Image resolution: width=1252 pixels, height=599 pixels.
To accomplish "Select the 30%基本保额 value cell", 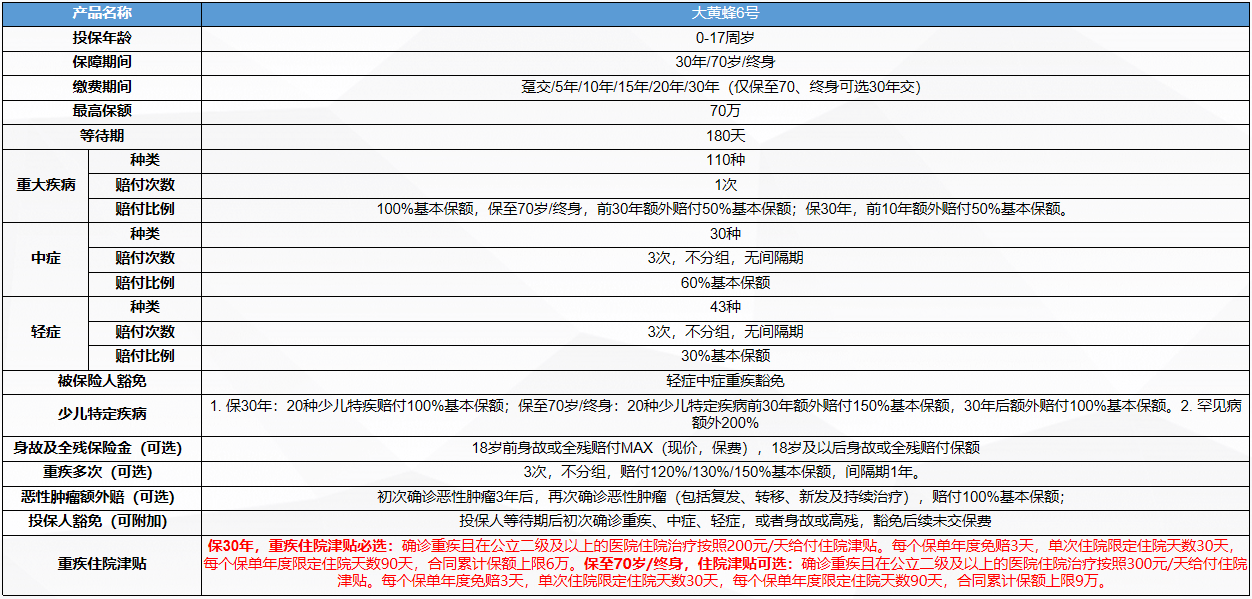I will pos(725,356).
